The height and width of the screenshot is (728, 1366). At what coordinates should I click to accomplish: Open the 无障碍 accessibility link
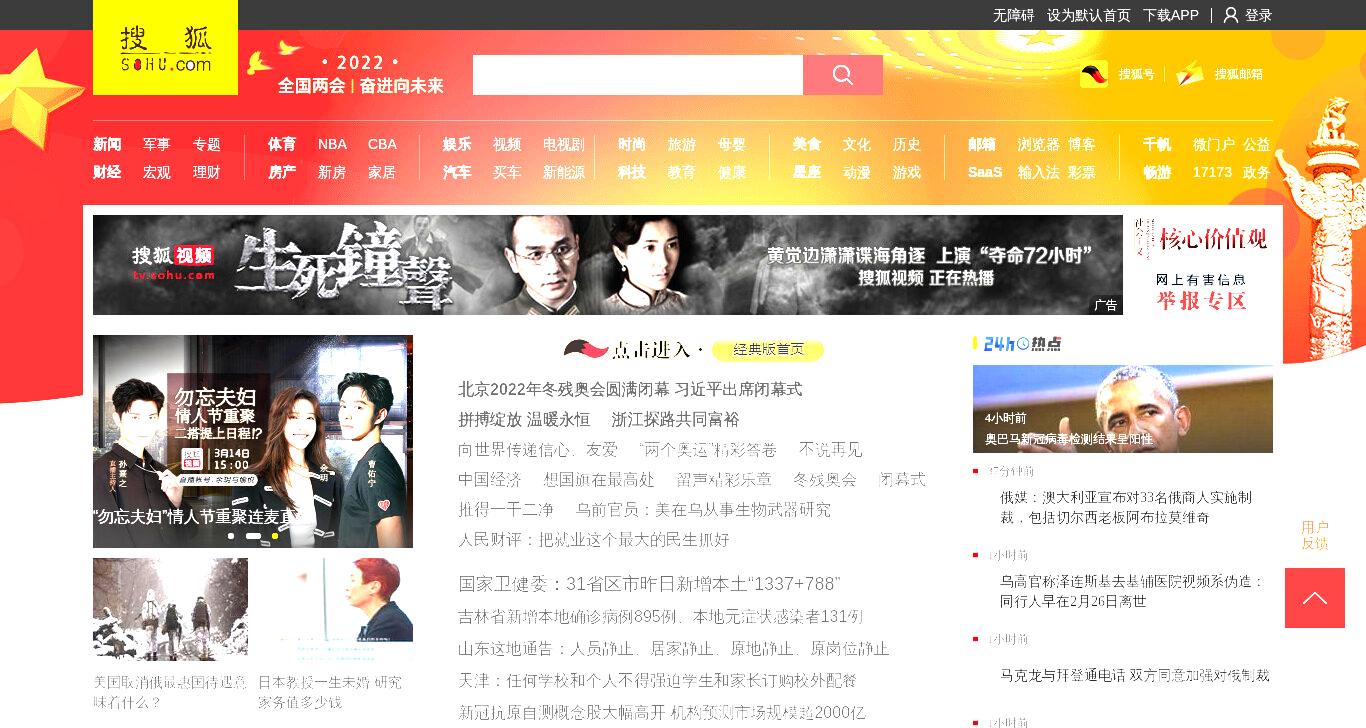1013,15
